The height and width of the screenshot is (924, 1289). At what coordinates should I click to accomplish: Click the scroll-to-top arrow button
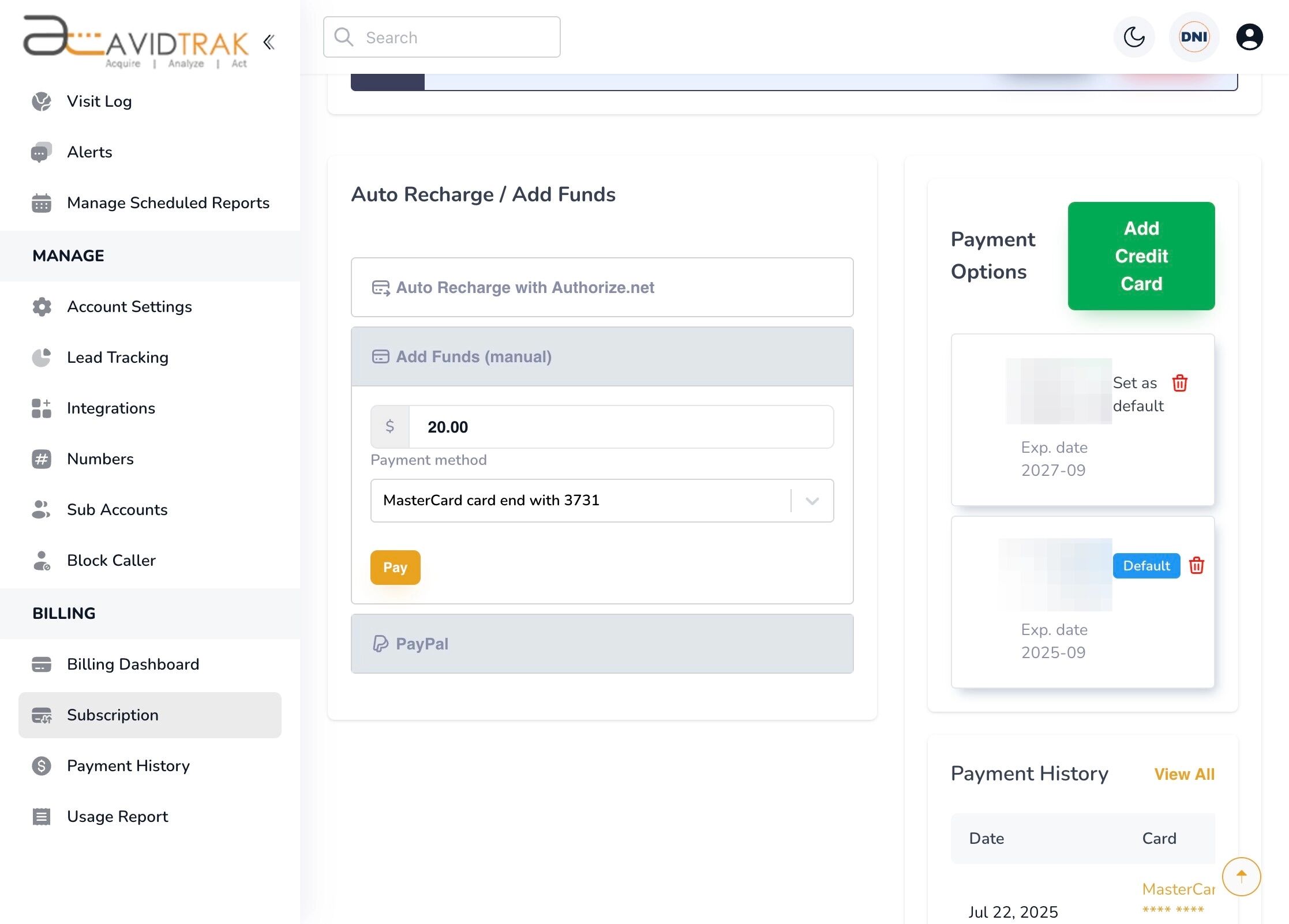tap(1242, 877)
